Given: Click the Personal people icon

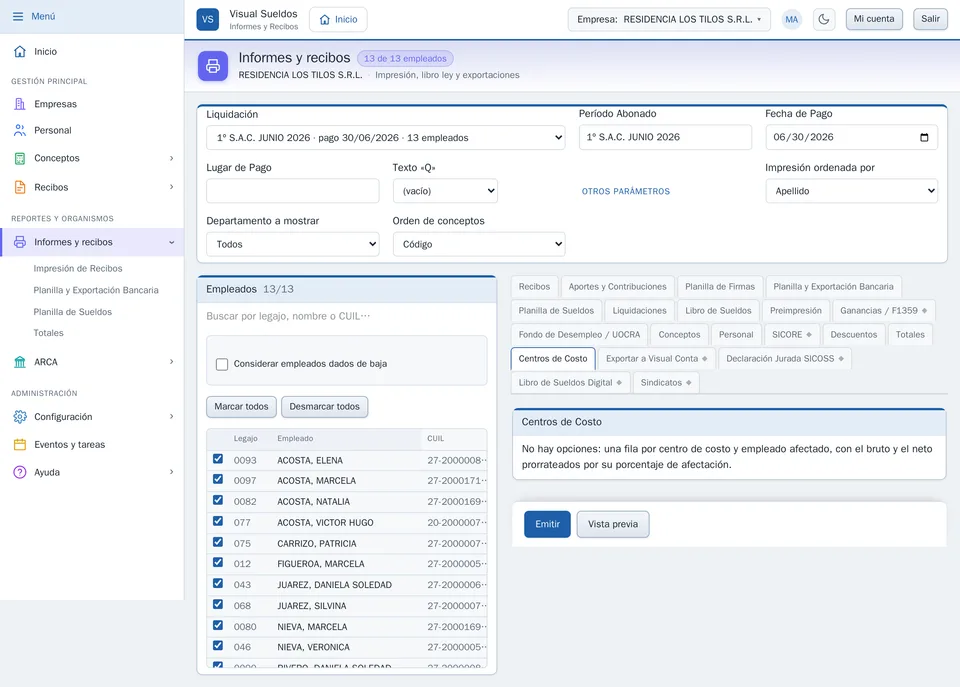Looking at the screenshot, I should tap(20, 130).
